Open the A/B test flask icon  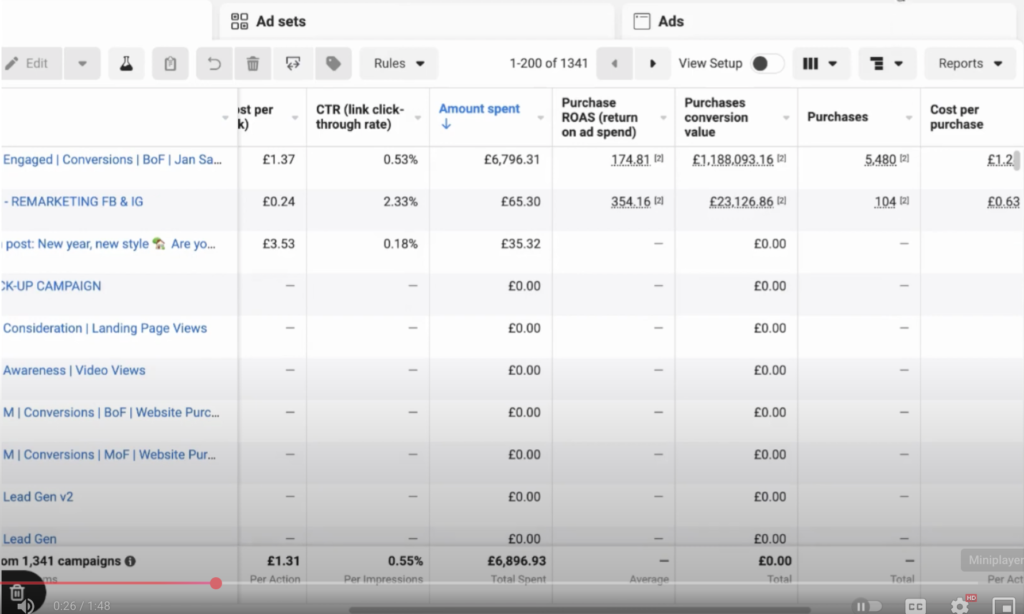(126, 63)
